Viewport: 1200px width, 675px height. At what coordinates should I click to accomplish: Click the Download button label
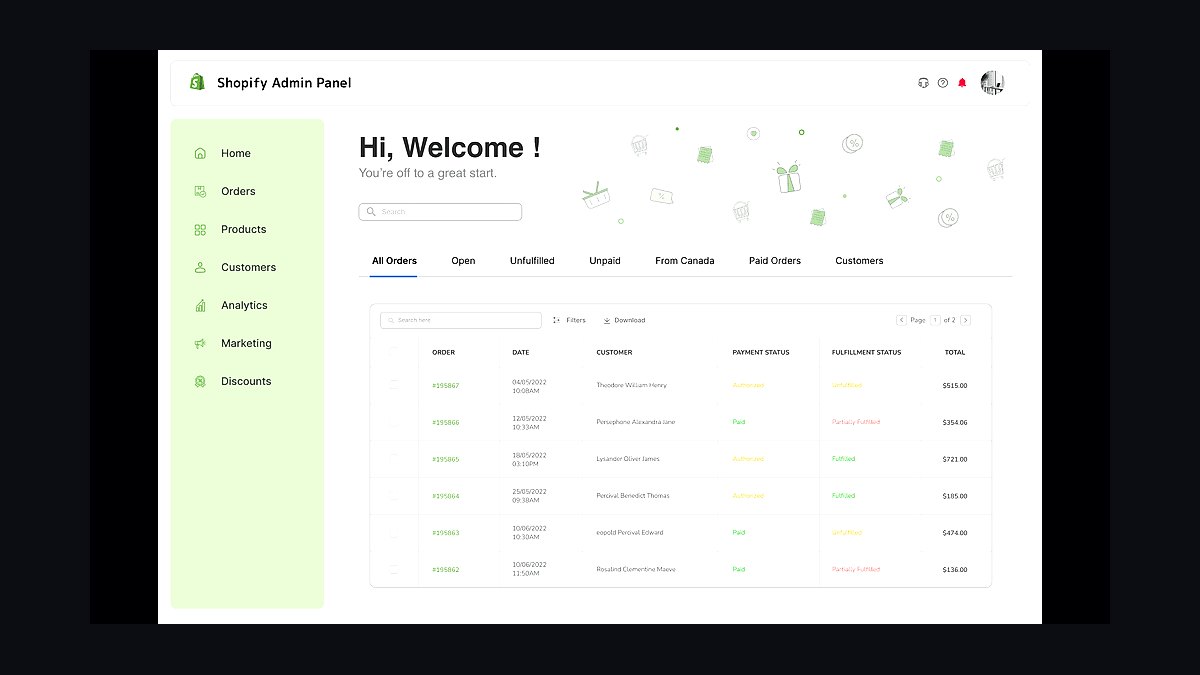(630, 320)
